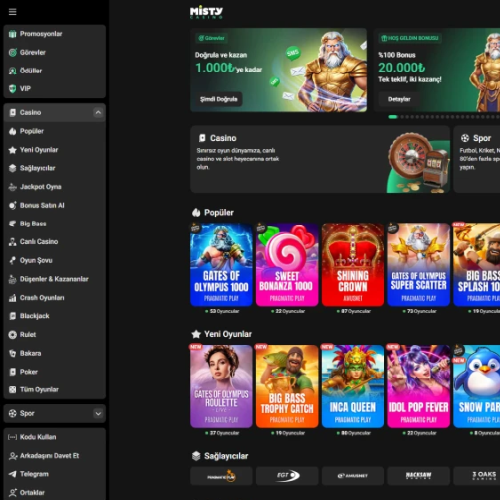Click the Yeni Oyunlar star icon in sidebar
500x500 pixels.
click(12, 150)
